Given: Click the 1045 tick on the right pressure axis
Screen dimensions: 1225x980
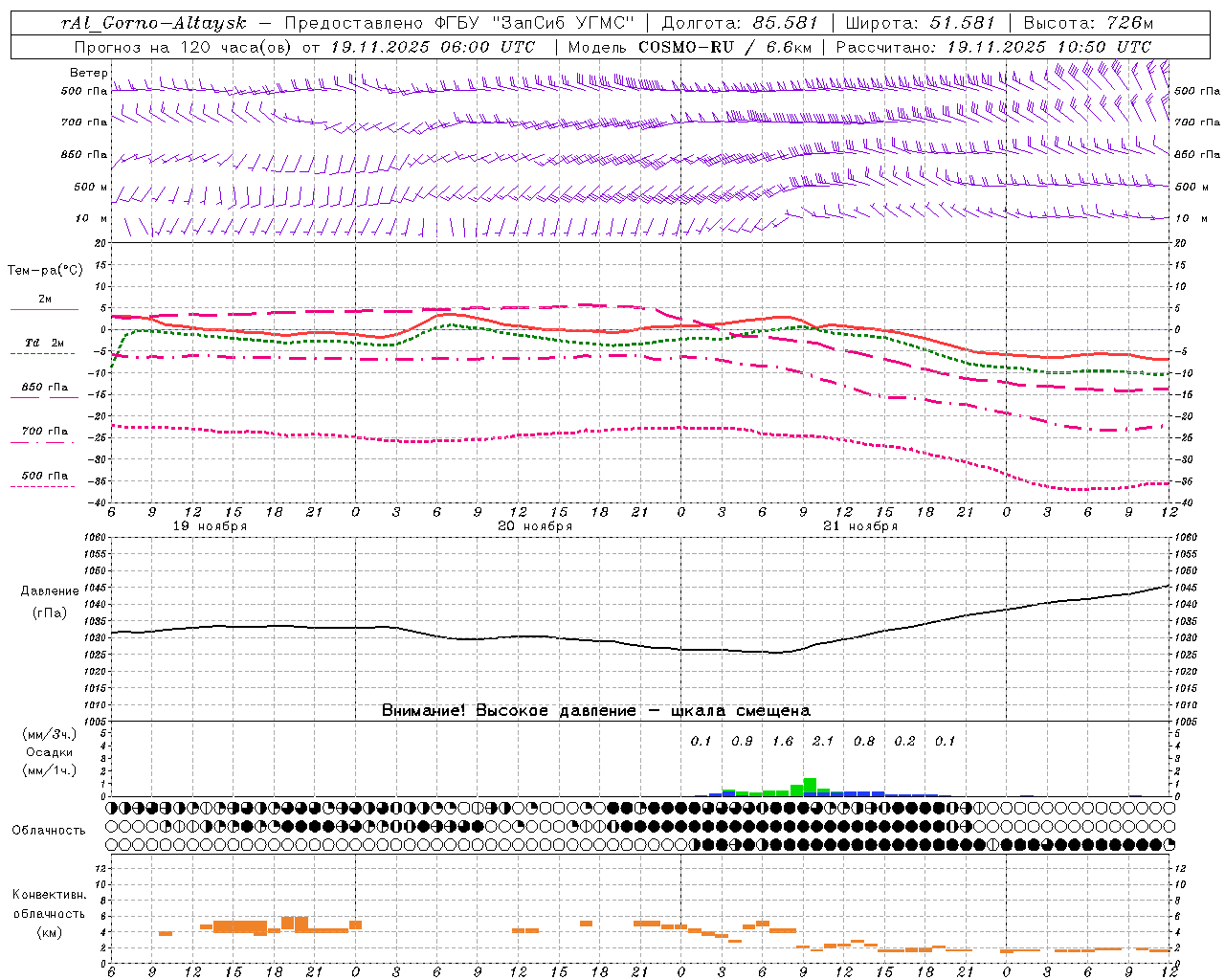Looking at the screenshot, I should [x=1186, y=588].
